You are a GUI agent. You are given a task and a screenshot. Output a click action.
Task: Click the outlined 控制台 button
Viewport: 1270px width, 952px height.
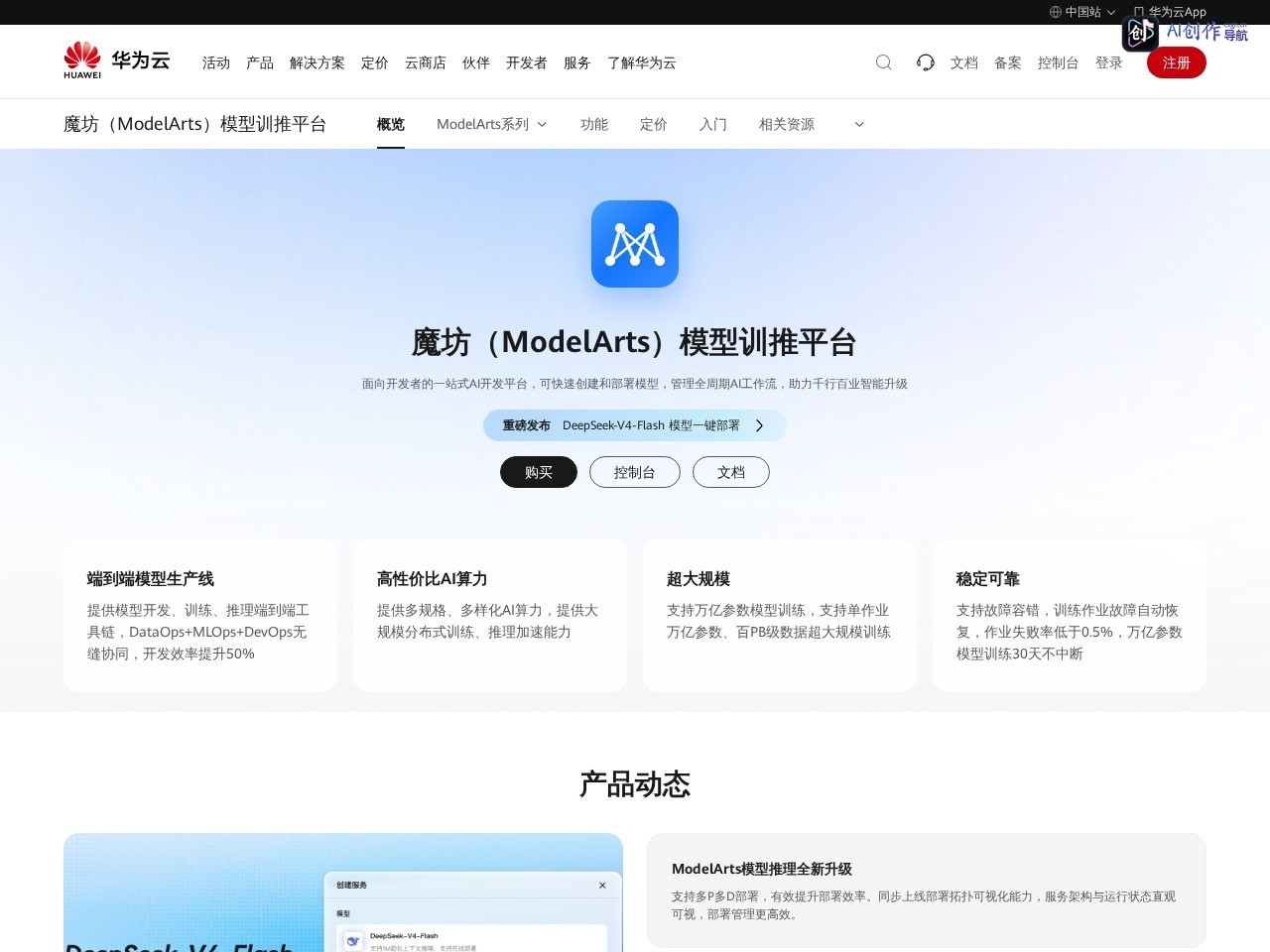635,472
